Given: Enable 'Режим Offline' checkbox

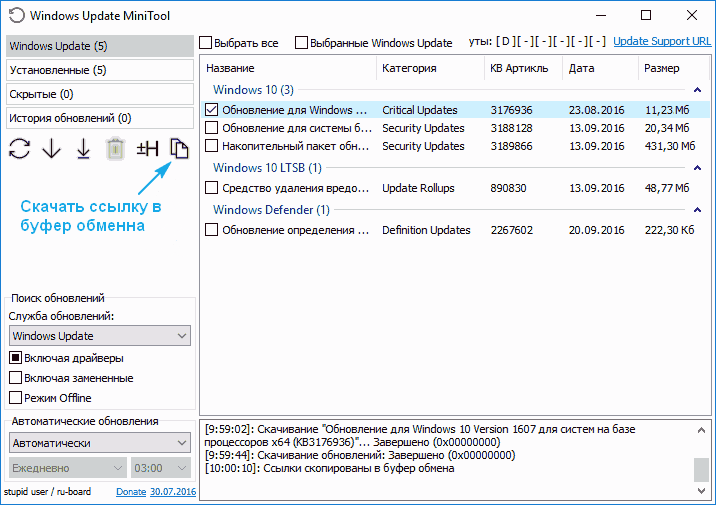Looking at the screenshot, I should [x=16, y=398].
